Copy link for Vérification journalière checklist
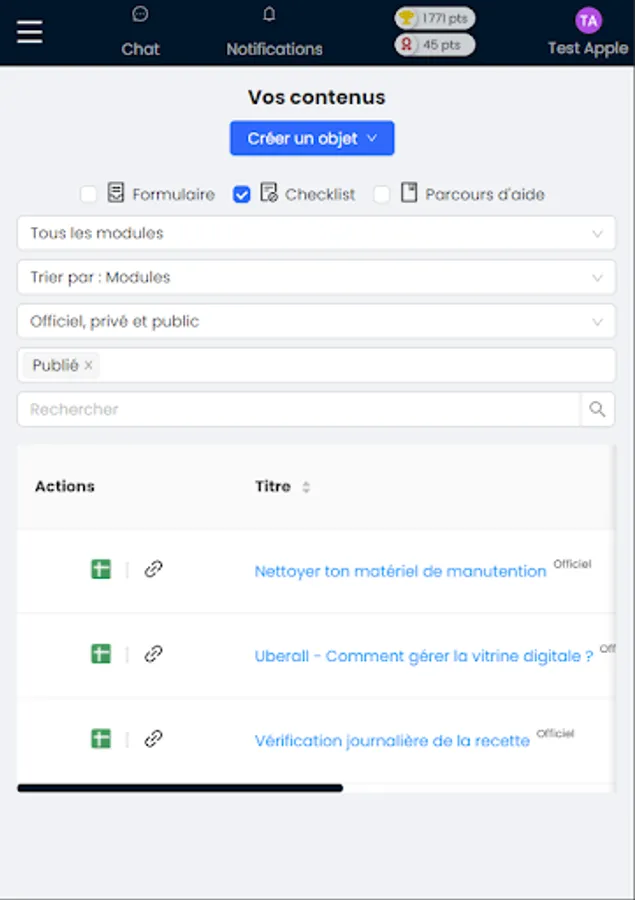This screenshot has width=635, height=900. click(x=153, y=739)
